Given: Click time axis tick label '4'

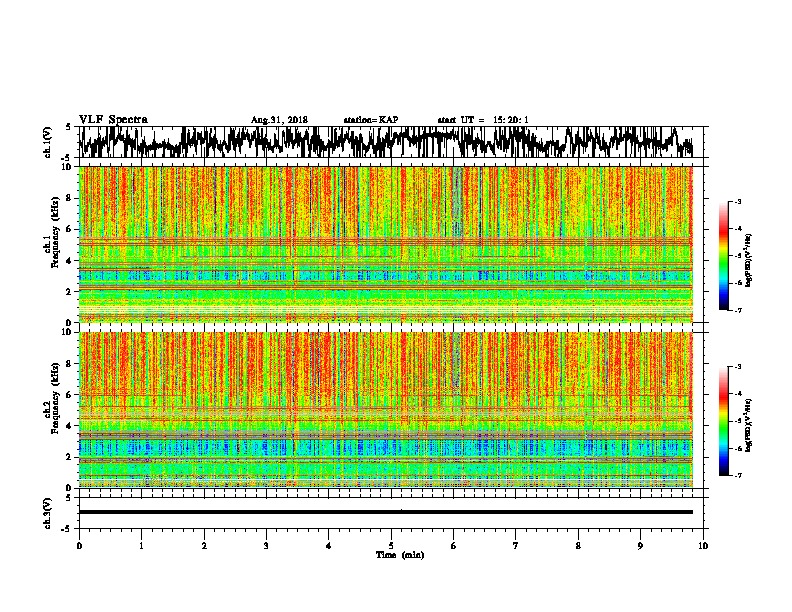Looking at the screenshot, I should pyautogui.click(x=329, y=546).
